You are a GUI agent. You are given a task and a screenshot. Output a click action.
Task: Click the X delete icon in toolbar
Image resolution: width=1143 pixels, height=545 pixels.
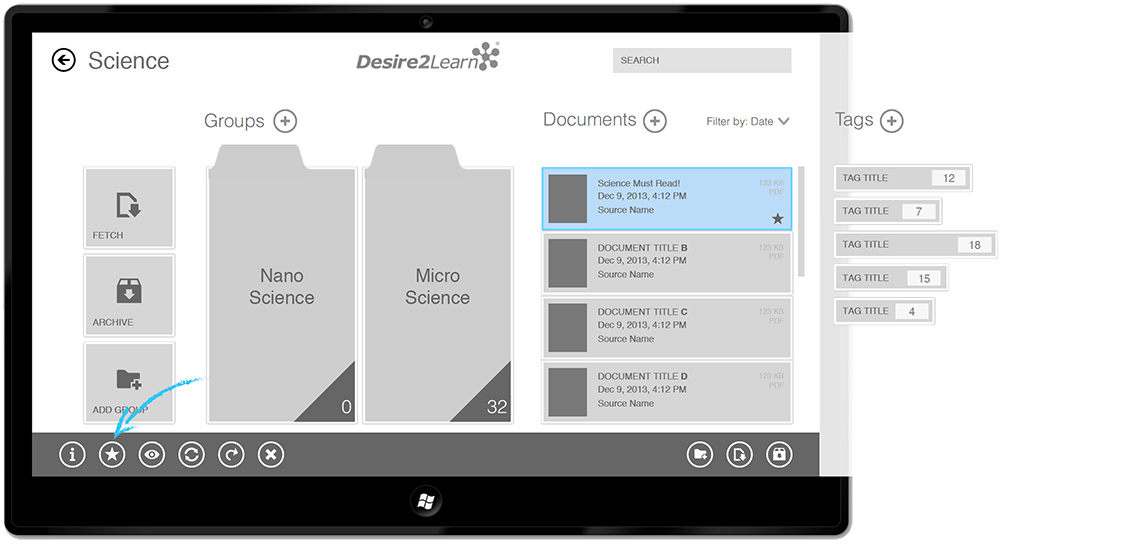[271, 455]
